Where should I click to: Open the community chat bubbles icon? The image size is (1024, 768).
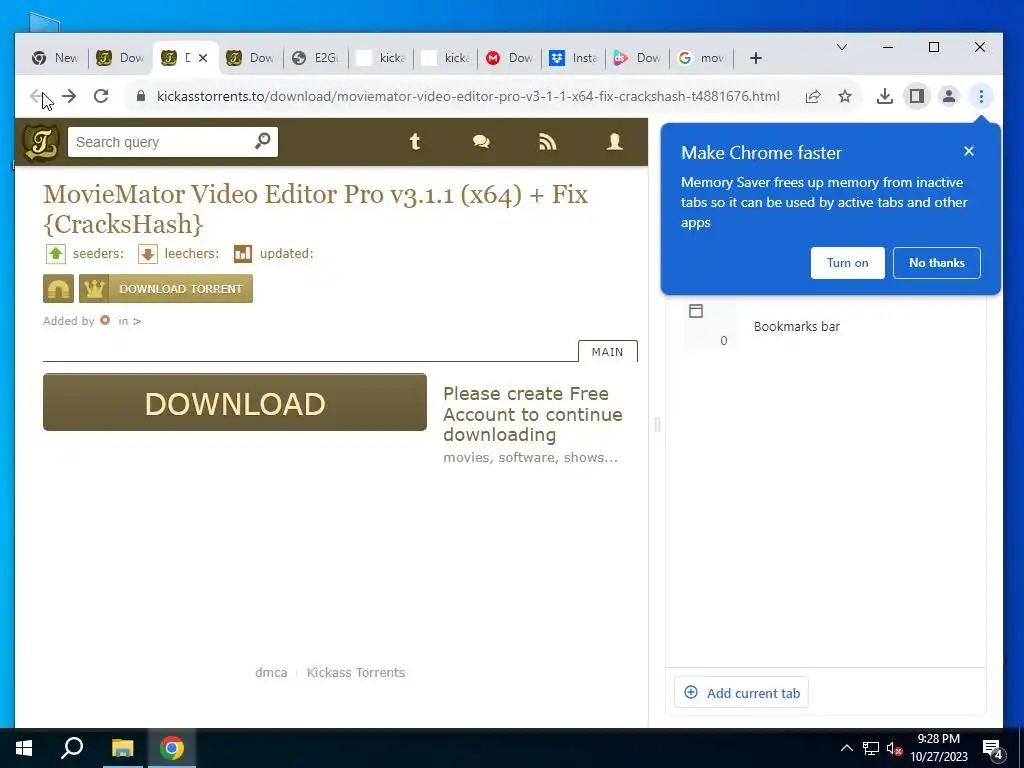pyautogui.click(x=481, y=142)
